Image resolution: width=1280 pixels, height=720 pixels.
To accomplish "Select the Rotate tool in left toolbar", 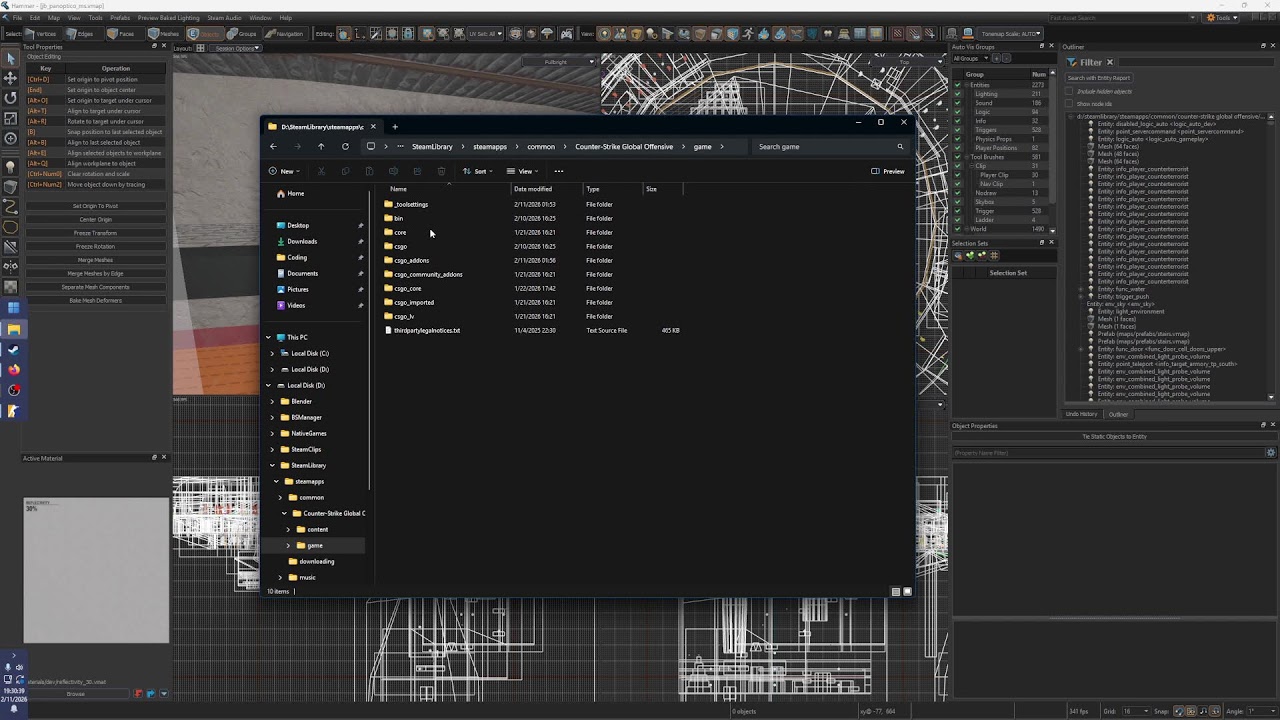I will coord(11,98).
